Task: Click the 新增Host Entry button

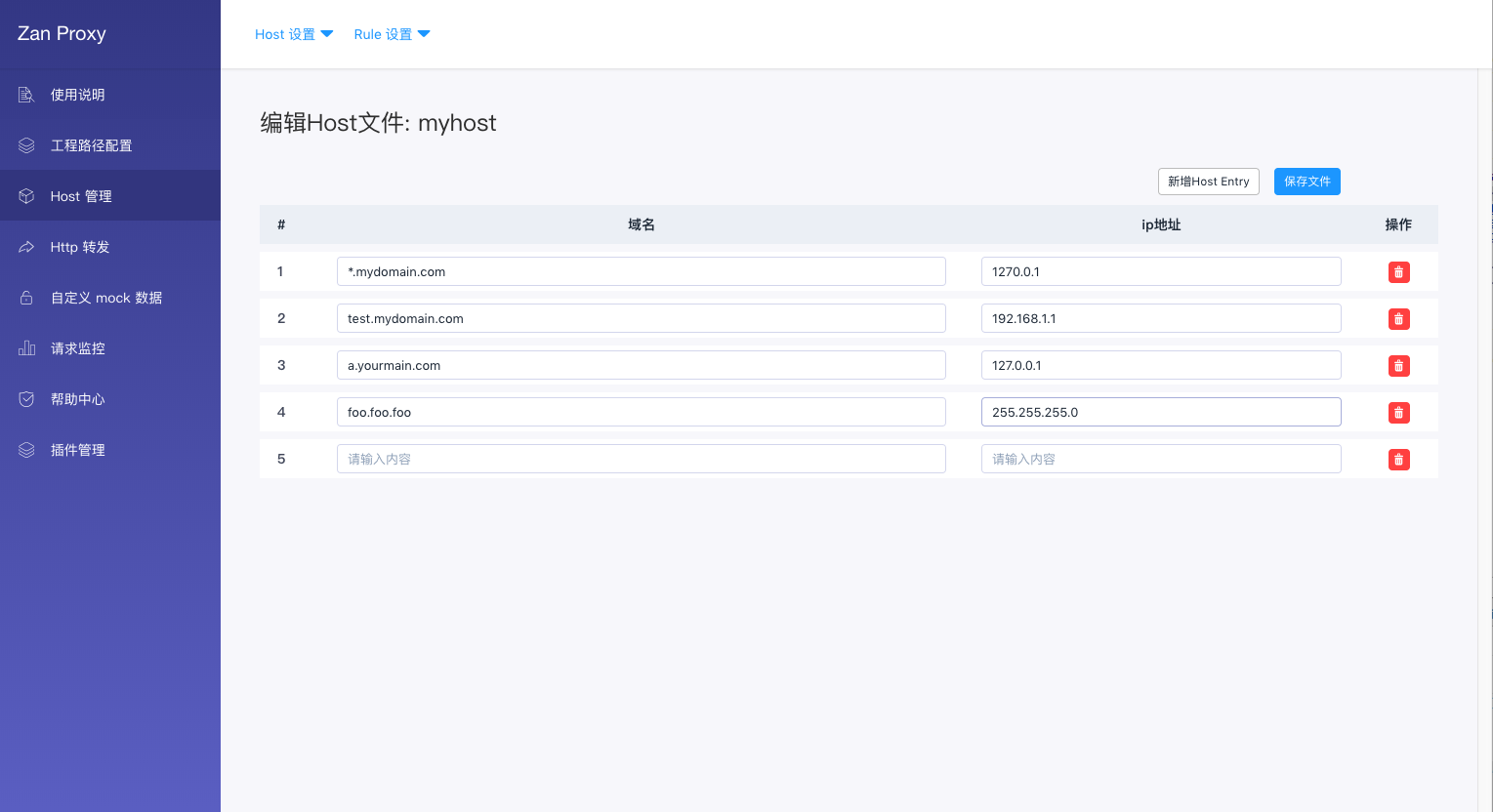Action: tap(1208, 181)
